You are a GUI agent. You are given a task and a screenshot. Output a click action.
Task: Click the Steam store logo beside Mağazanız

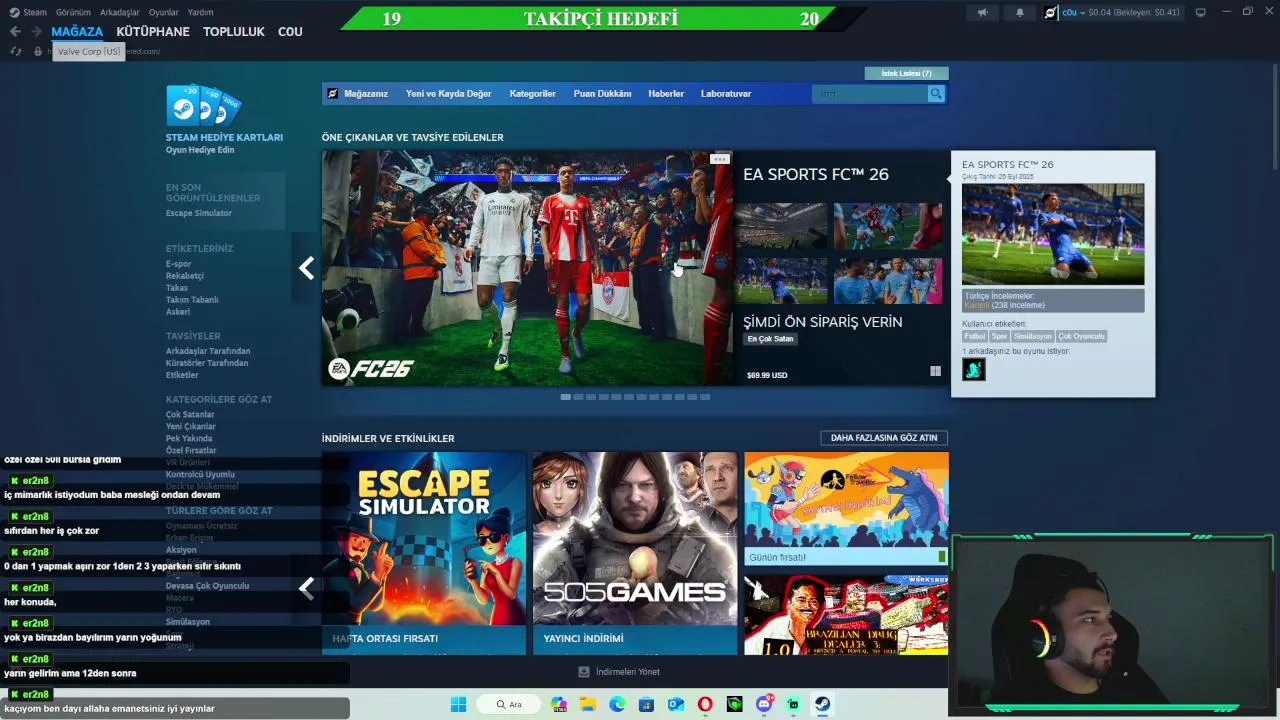pyautogui.click(x=333, y=93)
